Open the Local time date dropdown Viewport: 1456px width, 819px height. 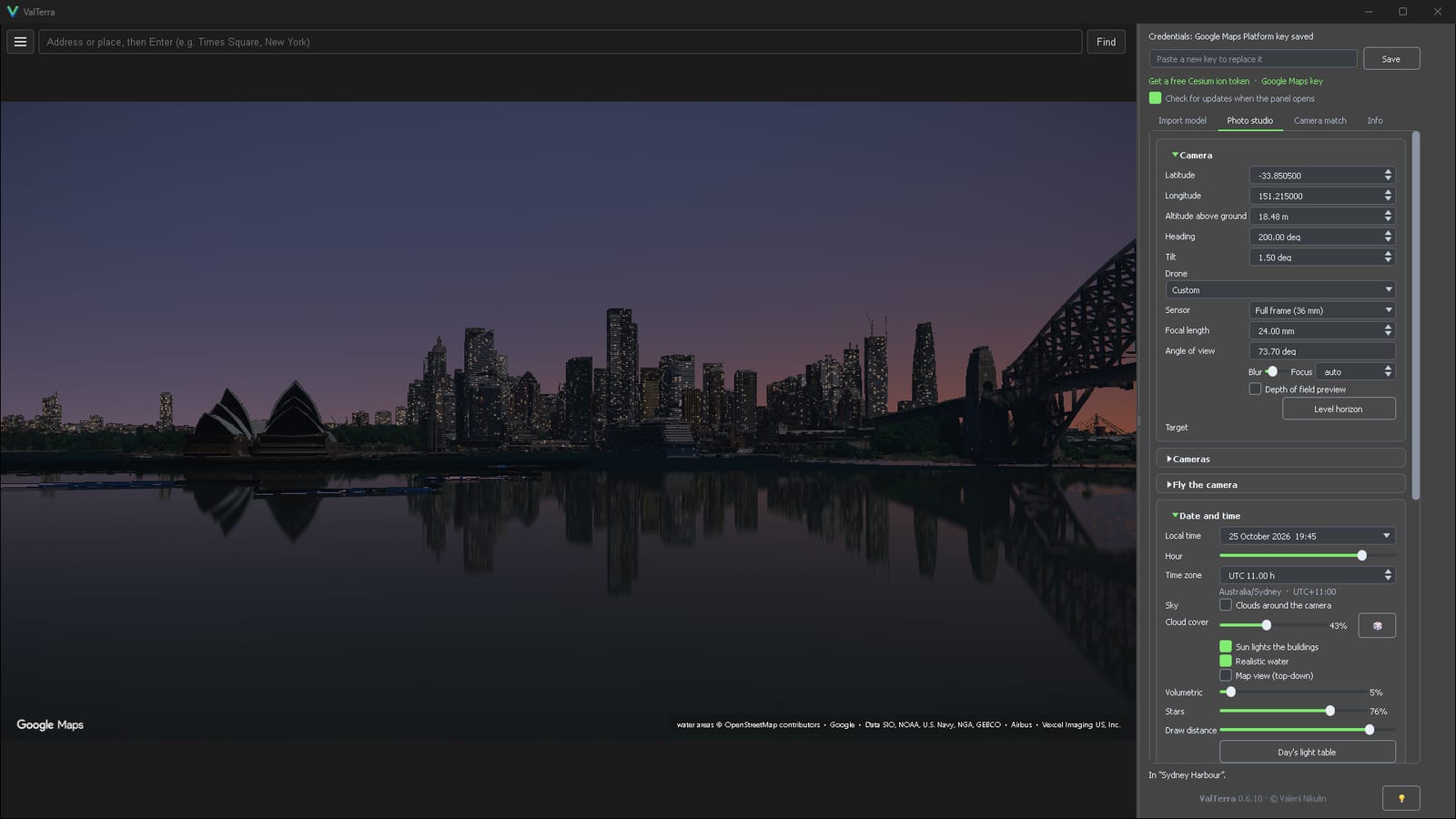pos(1308,536)
